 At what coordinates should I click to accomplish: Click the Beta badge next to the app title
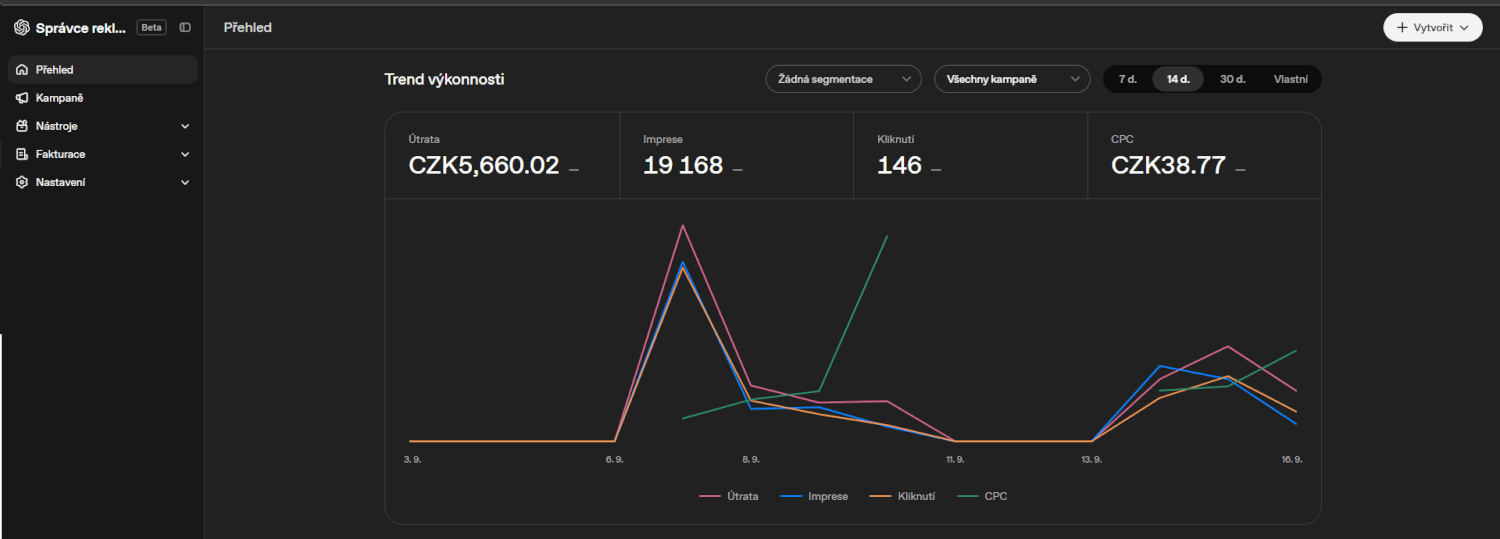coord(151,28)
